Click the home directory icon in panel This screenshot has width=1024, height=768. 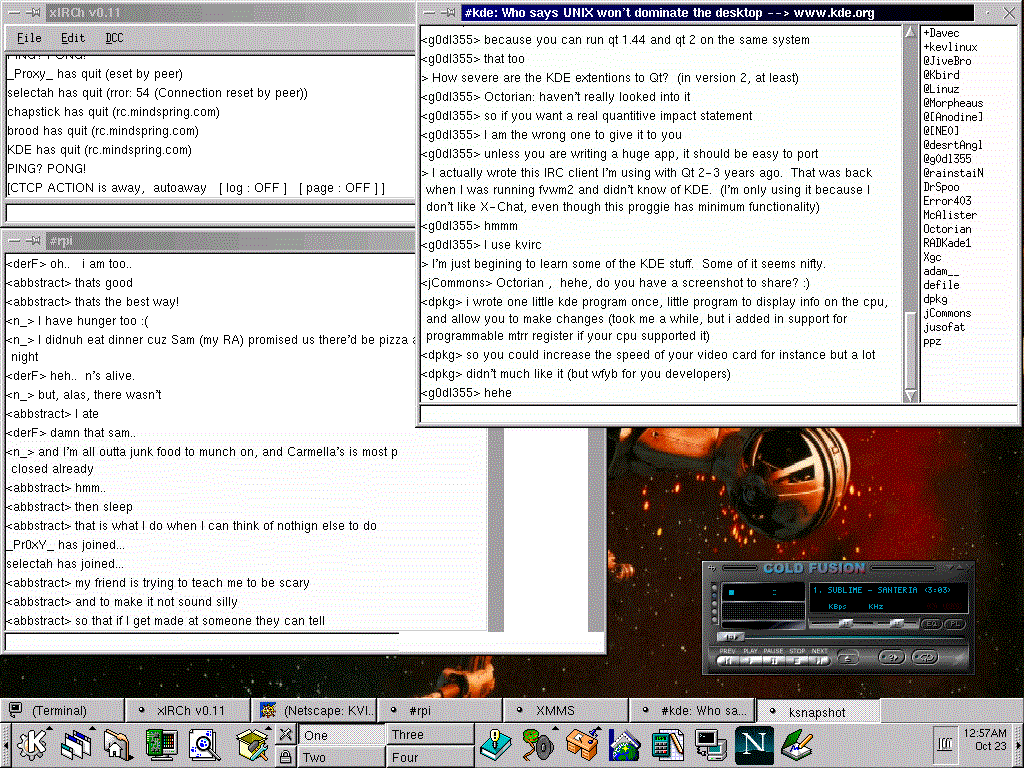117,744
